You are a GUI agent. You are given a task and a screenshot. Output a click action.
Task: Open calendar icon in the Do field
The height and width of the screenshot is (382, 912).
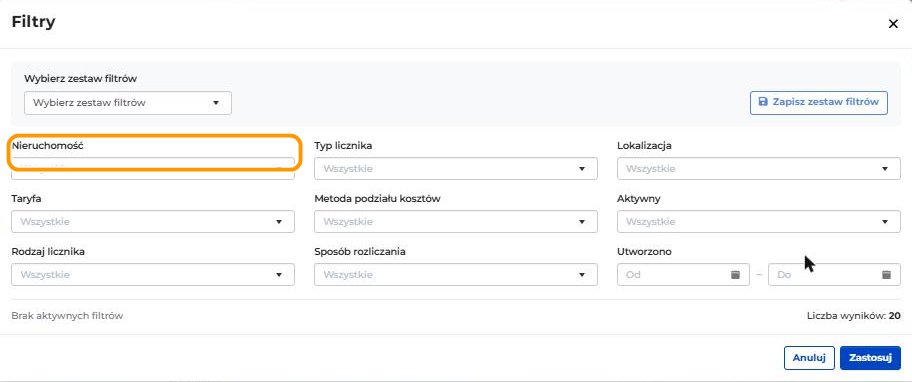click(x=886, y=274)
